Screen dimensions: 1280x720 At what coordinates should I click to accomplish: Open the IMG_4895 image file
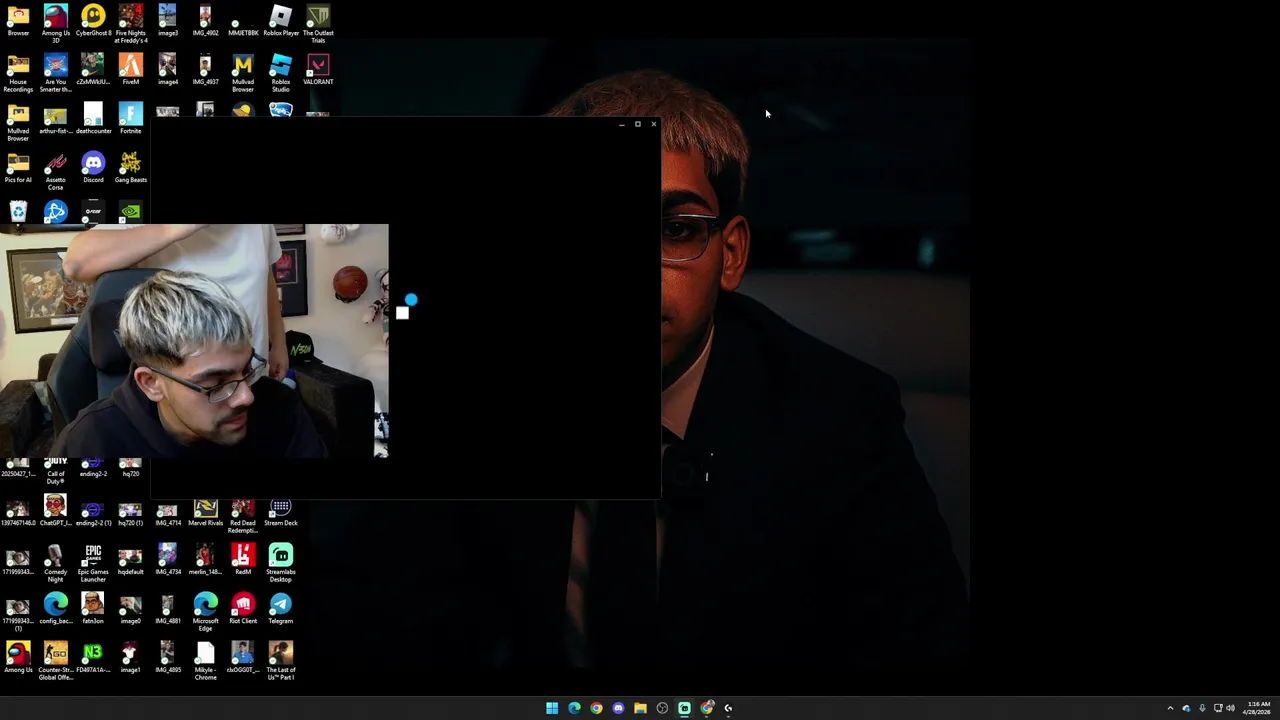coord(168,658)
